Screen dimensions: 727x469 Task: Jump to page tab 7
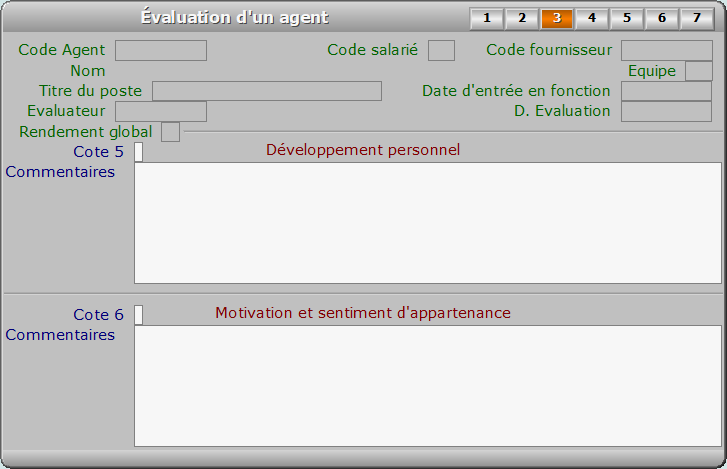[697, 19]
